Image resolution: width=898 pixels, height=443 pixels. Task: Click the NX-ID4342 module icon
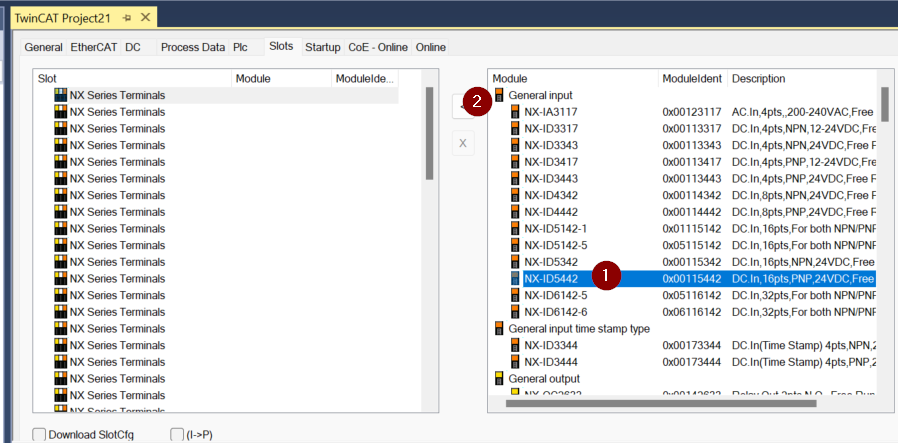[x=515, y=195]
